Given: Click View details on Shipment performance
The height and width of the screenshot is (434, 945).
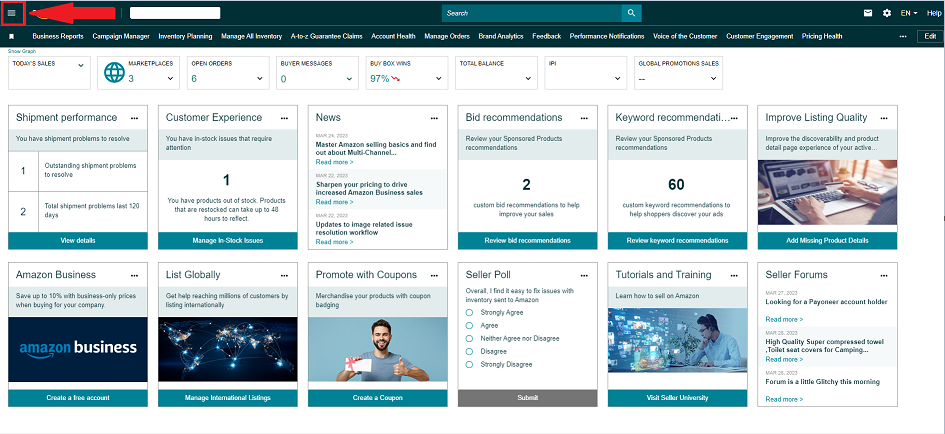Looking at the screenshot, I should click(x=78, y=241).
